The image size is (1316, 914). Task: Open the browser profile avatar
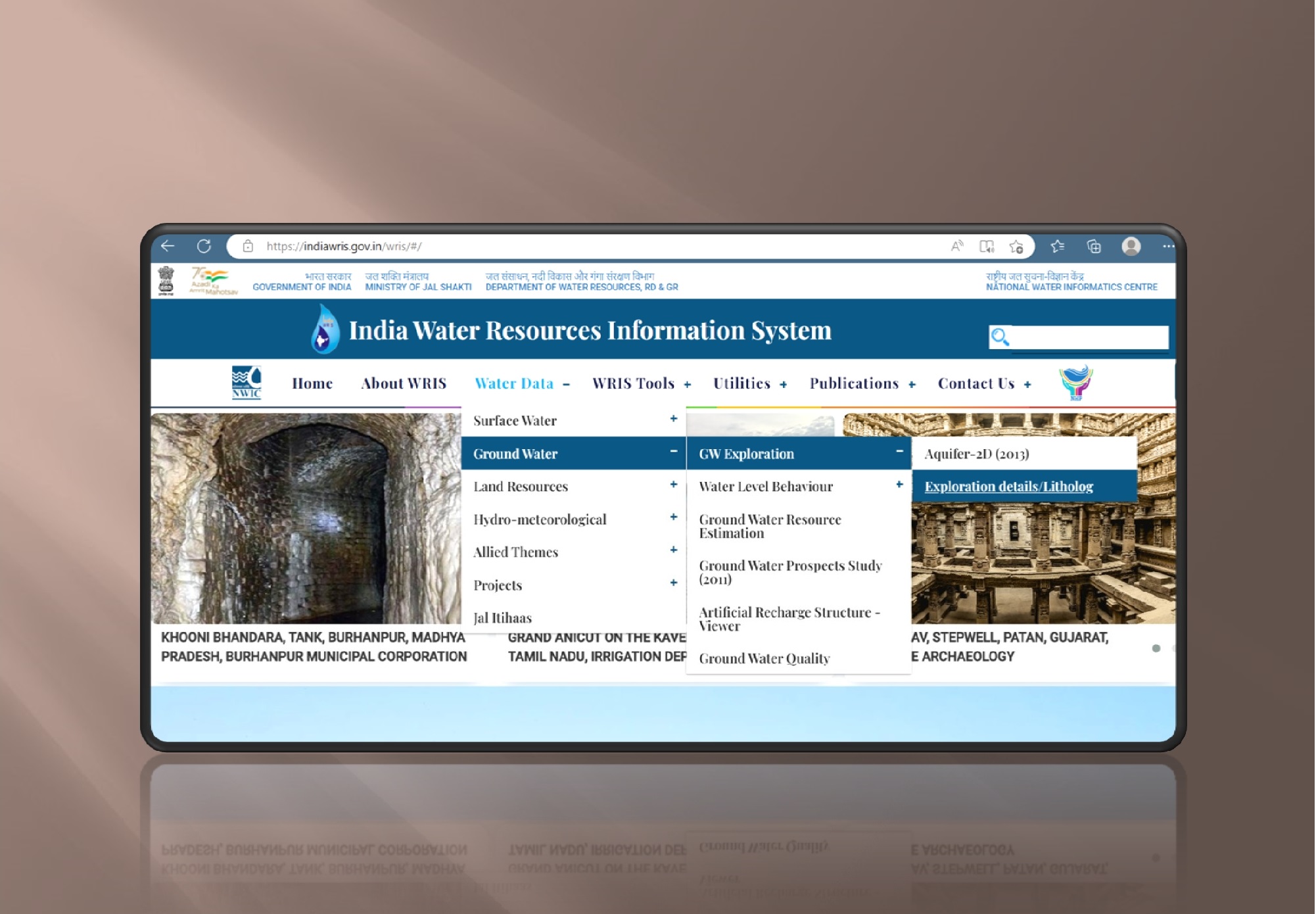tap(1131, 246)
